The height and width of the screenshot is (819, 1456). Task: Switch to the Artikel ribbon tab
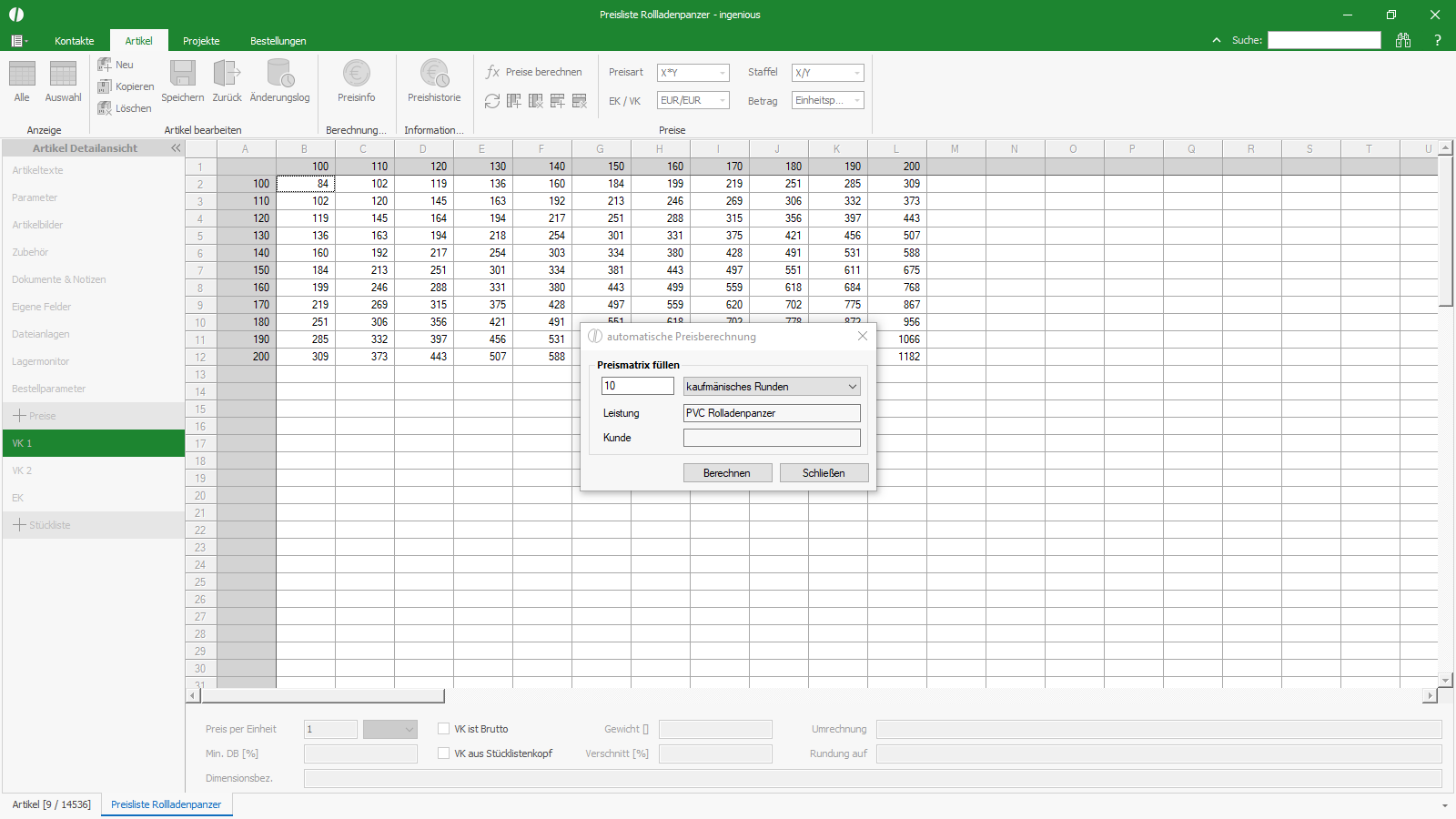(139, 41)
